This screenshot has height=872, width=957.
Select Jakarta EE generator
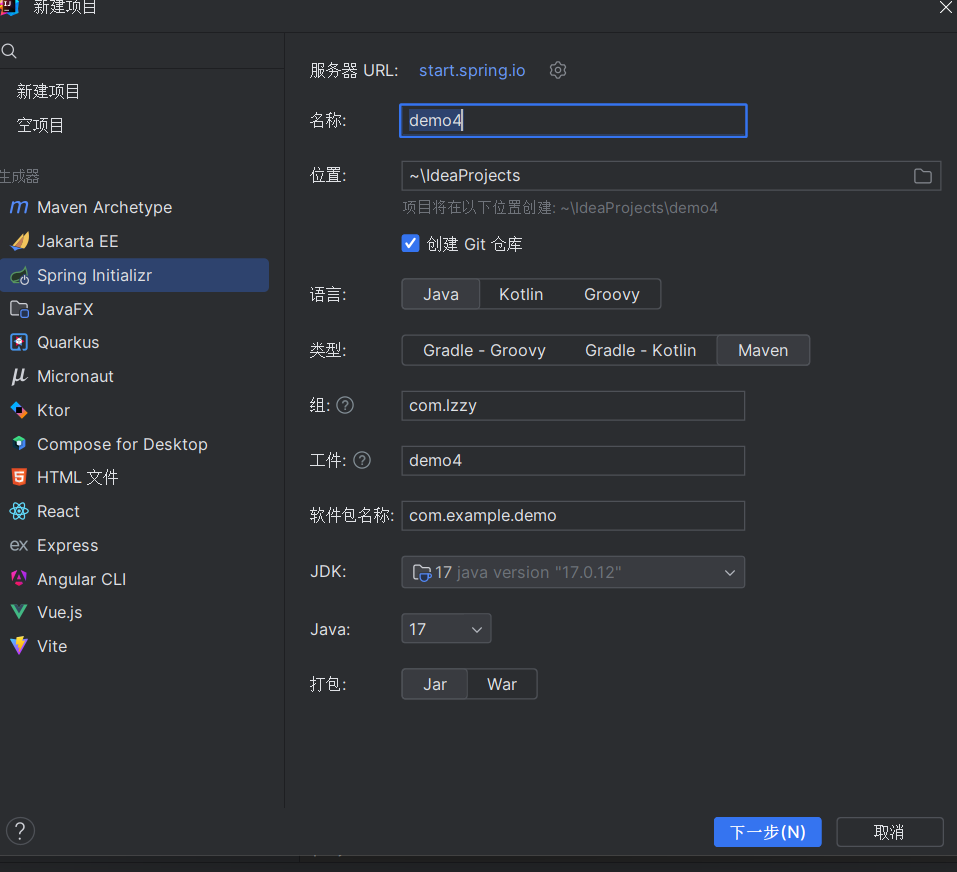134,242
